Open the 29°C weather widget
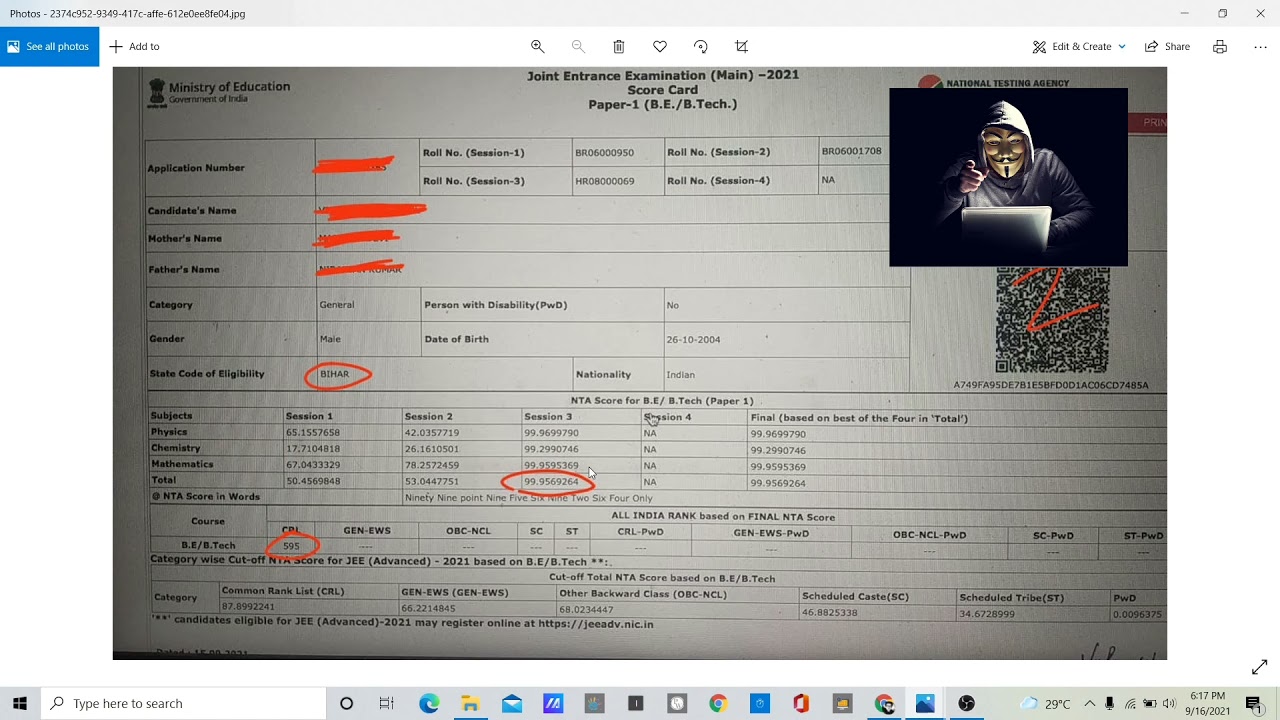This screenshot has height=720, width=1280. pos(1045,703)
